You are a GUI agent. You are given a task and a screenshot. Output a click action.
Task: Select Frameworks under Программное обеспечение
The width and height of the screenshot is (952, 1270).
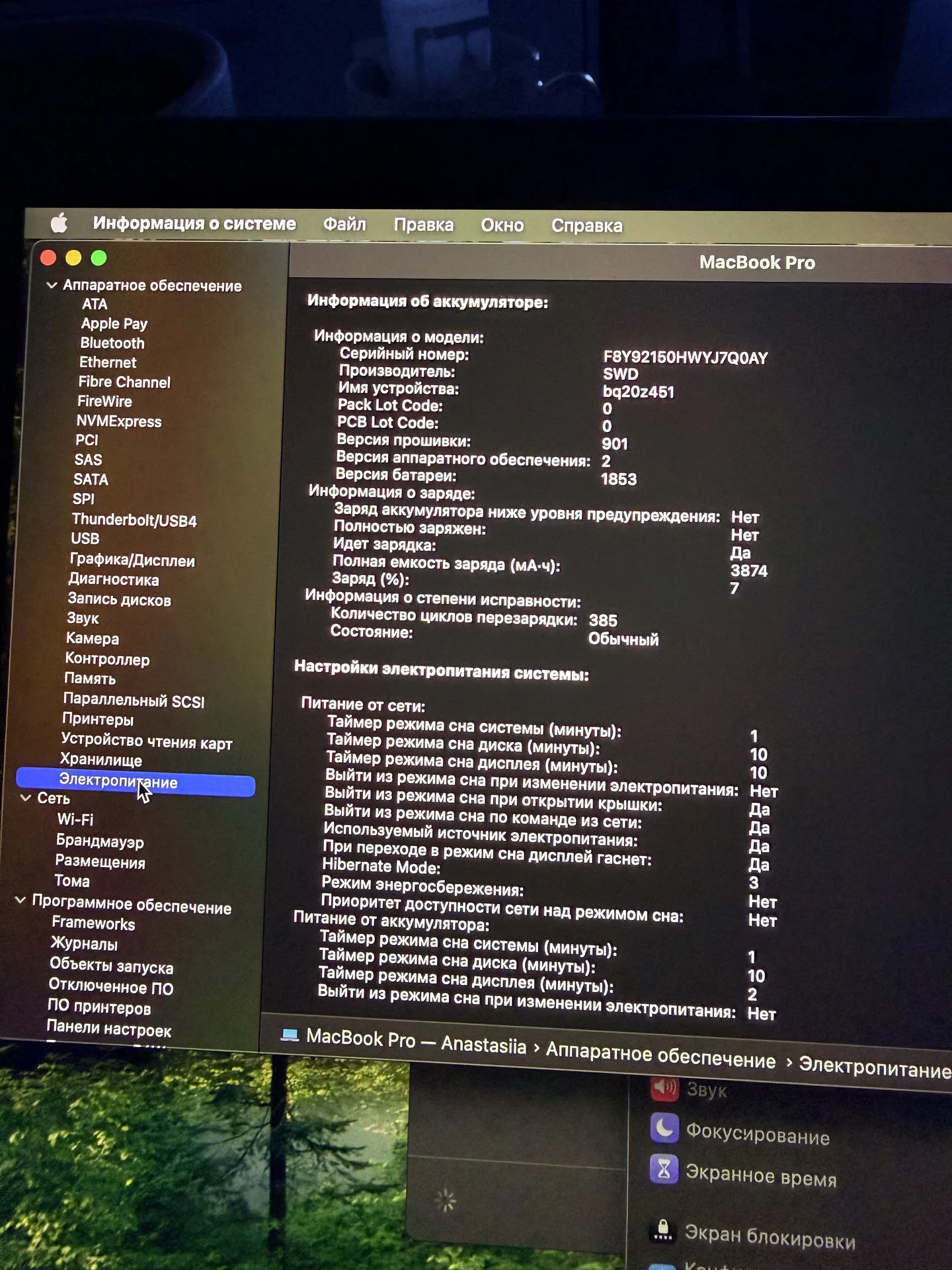pos(93,923)
